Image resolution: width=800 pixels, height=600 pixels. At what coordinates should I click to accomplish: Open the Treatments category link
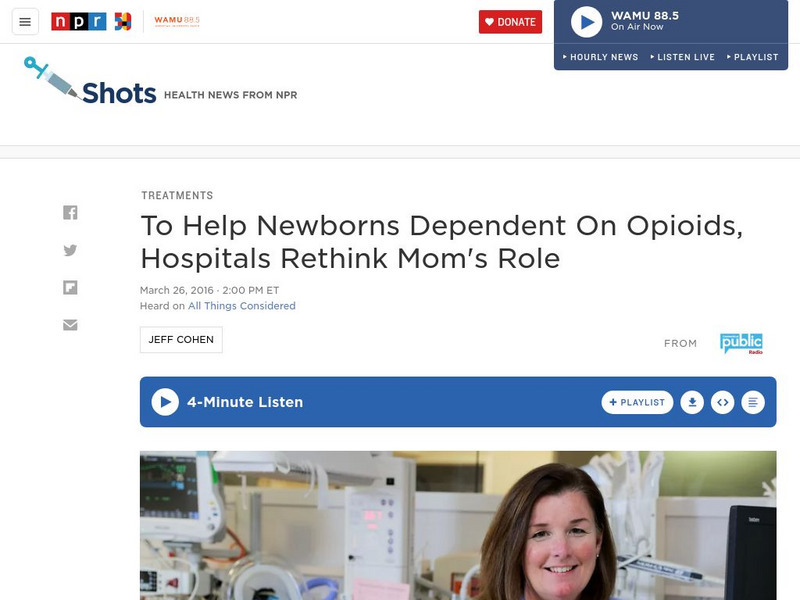(x=177, y=195)
